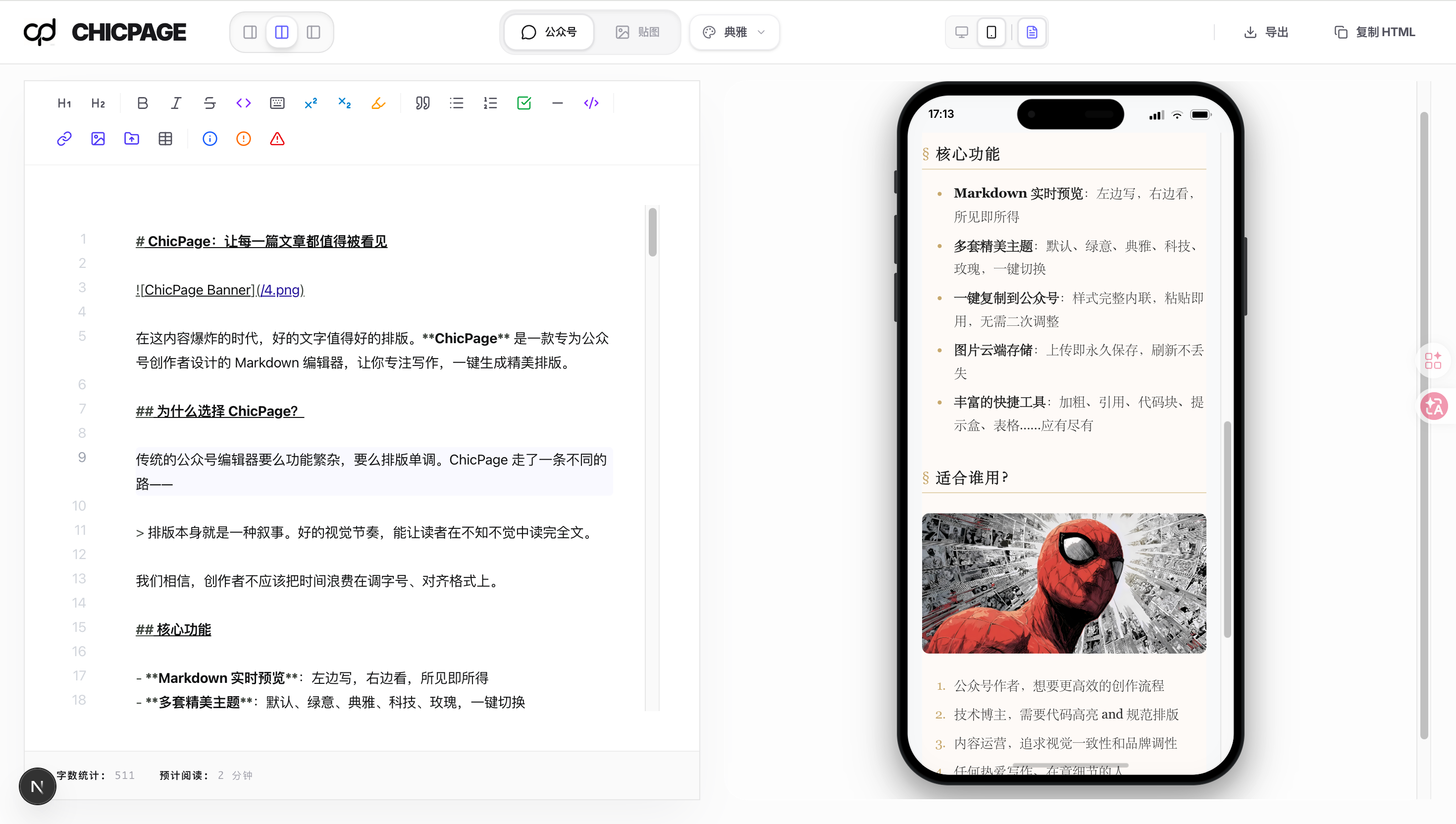Viewport: 1456px width, 824px height.
Task: Click the Spider-Man image in preview
Action: [1063, 583]
